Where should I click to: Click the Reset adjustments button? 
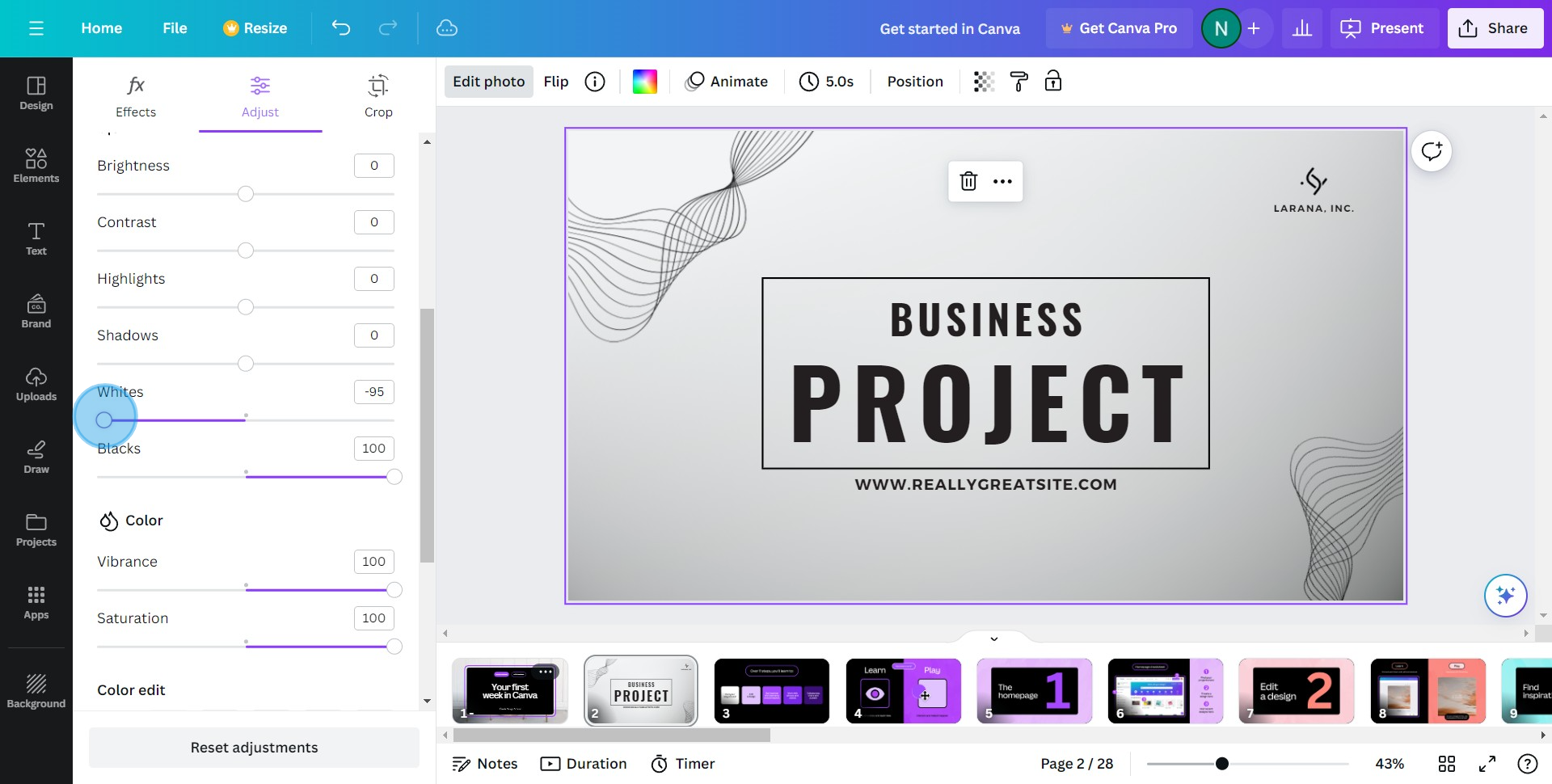pos(254,748)
